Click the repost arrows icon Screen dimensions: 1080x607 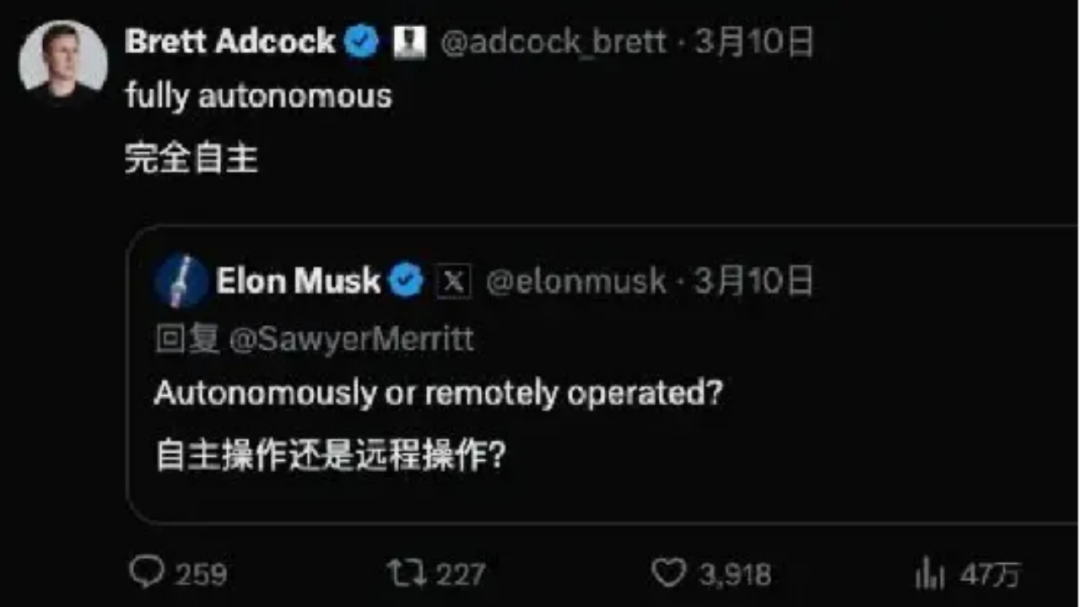point(406,573)
